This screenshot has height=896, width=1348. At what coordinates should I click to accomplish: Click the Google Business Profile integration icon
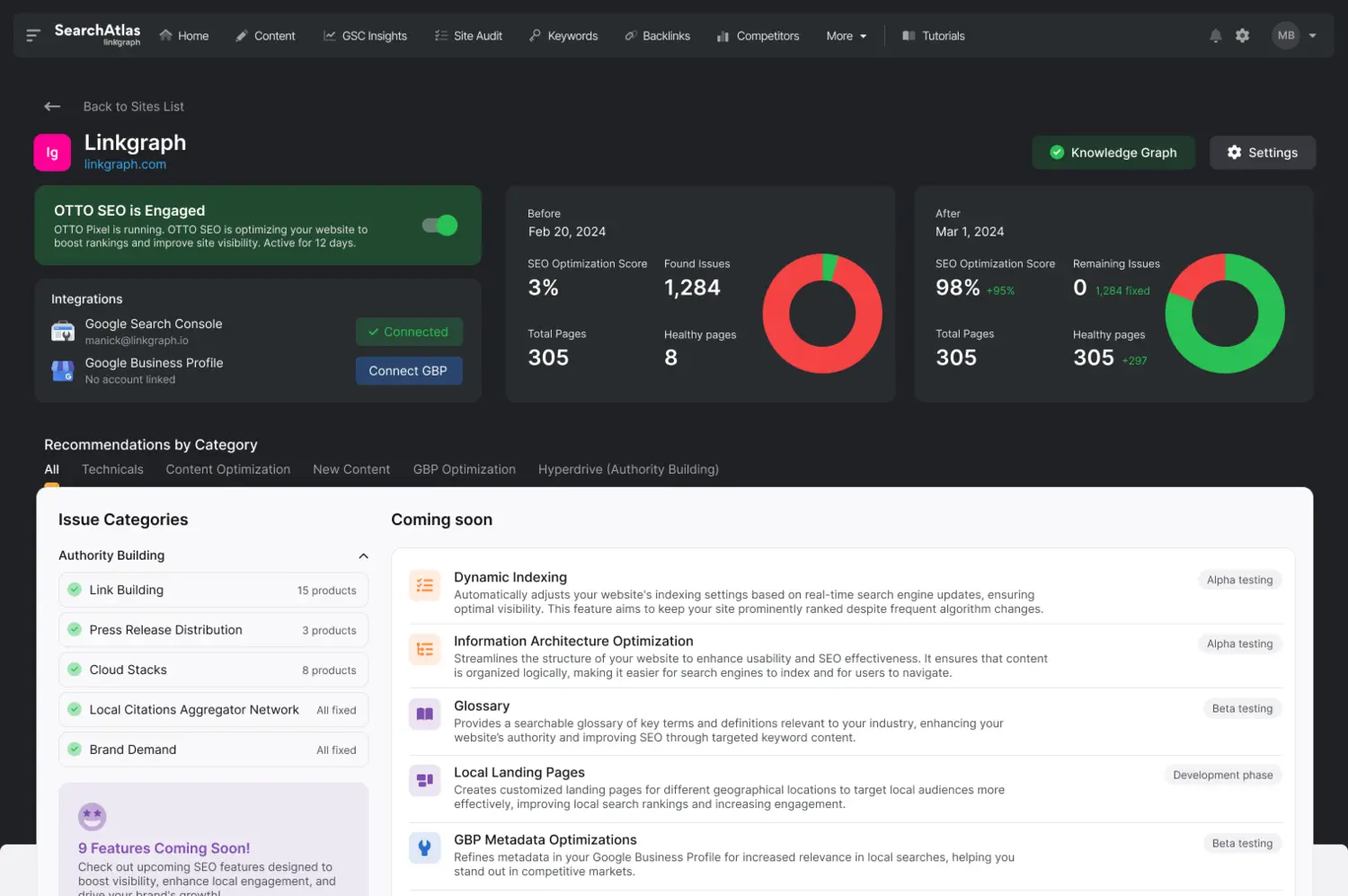coord(63,370)
